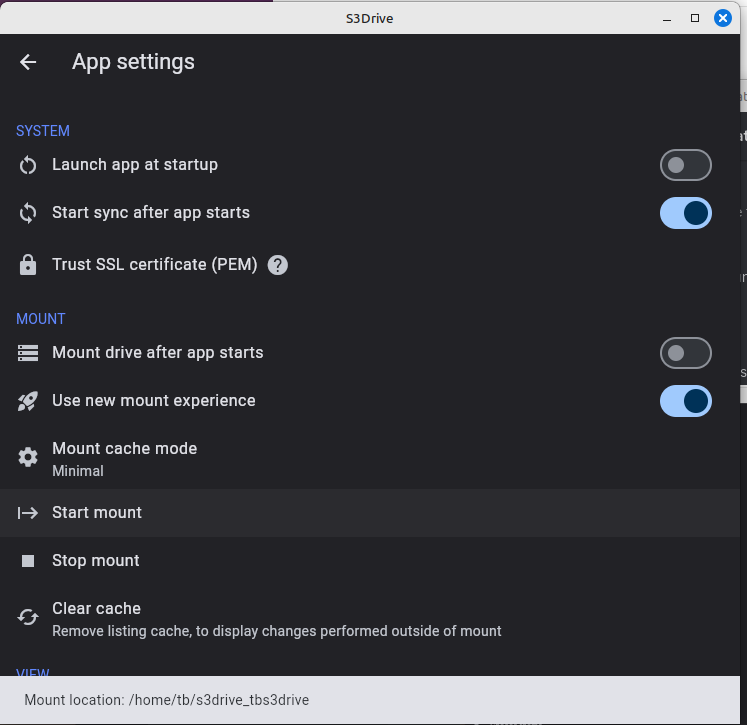This screenshot has height=725, width=747.
Task: Click the Minimal cache mode value
Action: 78,471
